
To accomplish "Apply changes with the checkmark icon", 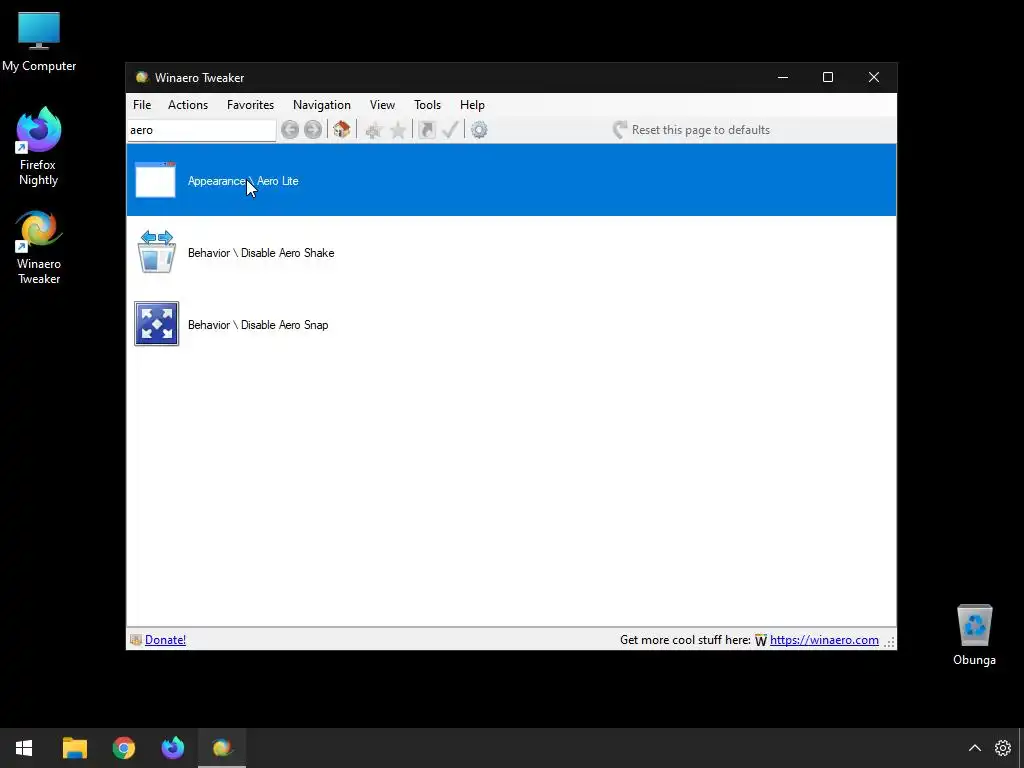I will pos(450,129).
